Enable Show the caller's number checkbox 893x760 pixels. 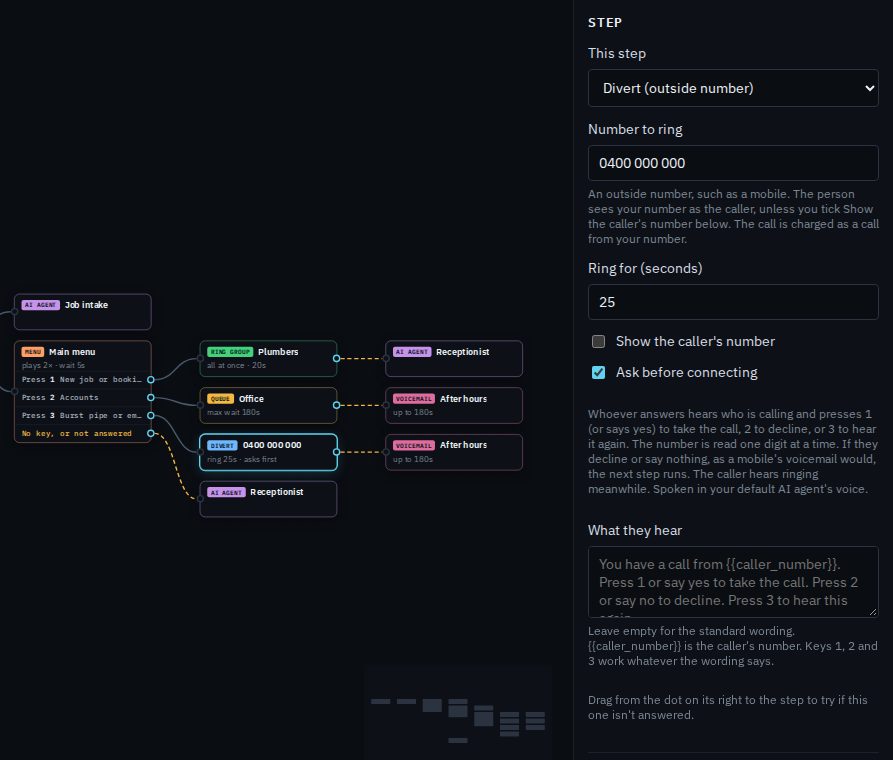[598, 341]
